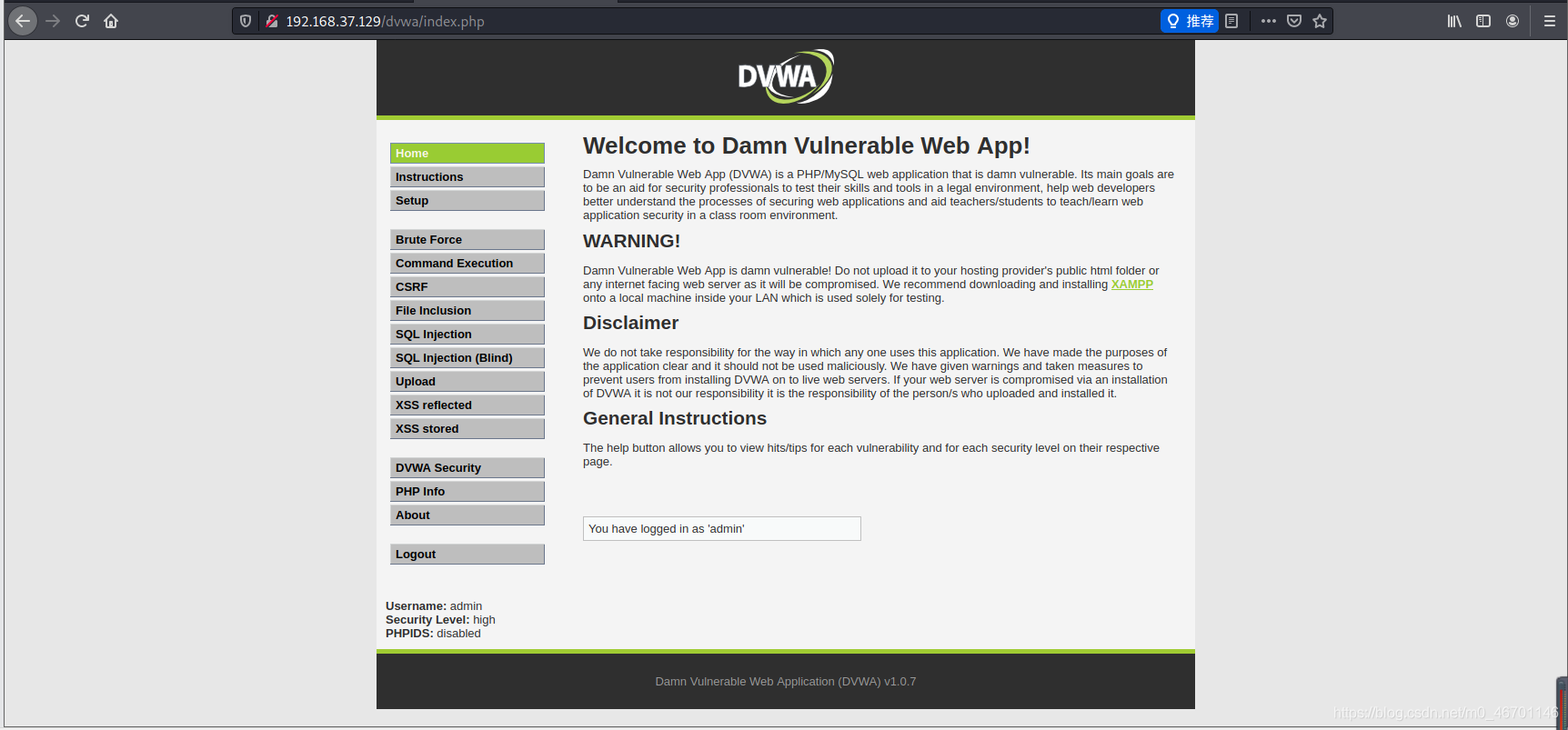The image size is (1568, 730).
Task: Click the 'Username: admin' status text
Action: [434, 606]
